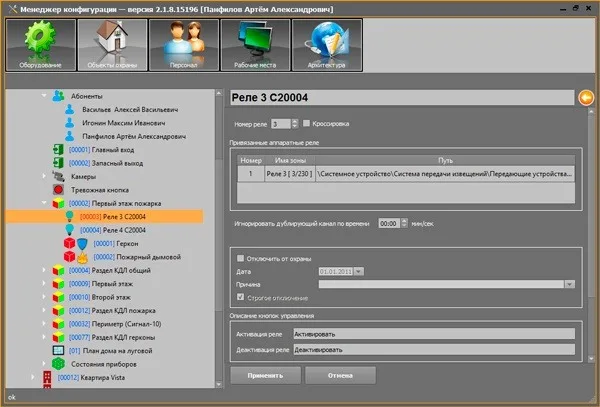Click the orange back arrow icon

(586, 97)
